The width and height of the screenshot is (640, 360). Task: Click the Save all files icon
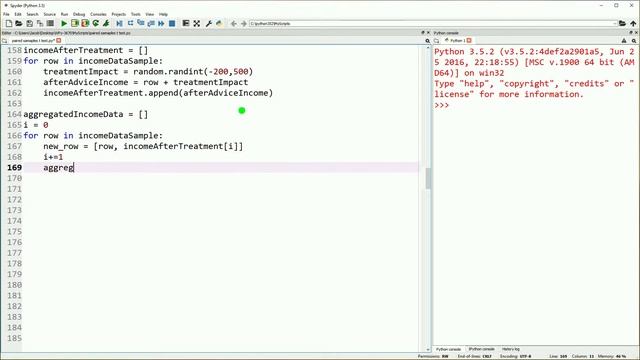pos(40,24)
